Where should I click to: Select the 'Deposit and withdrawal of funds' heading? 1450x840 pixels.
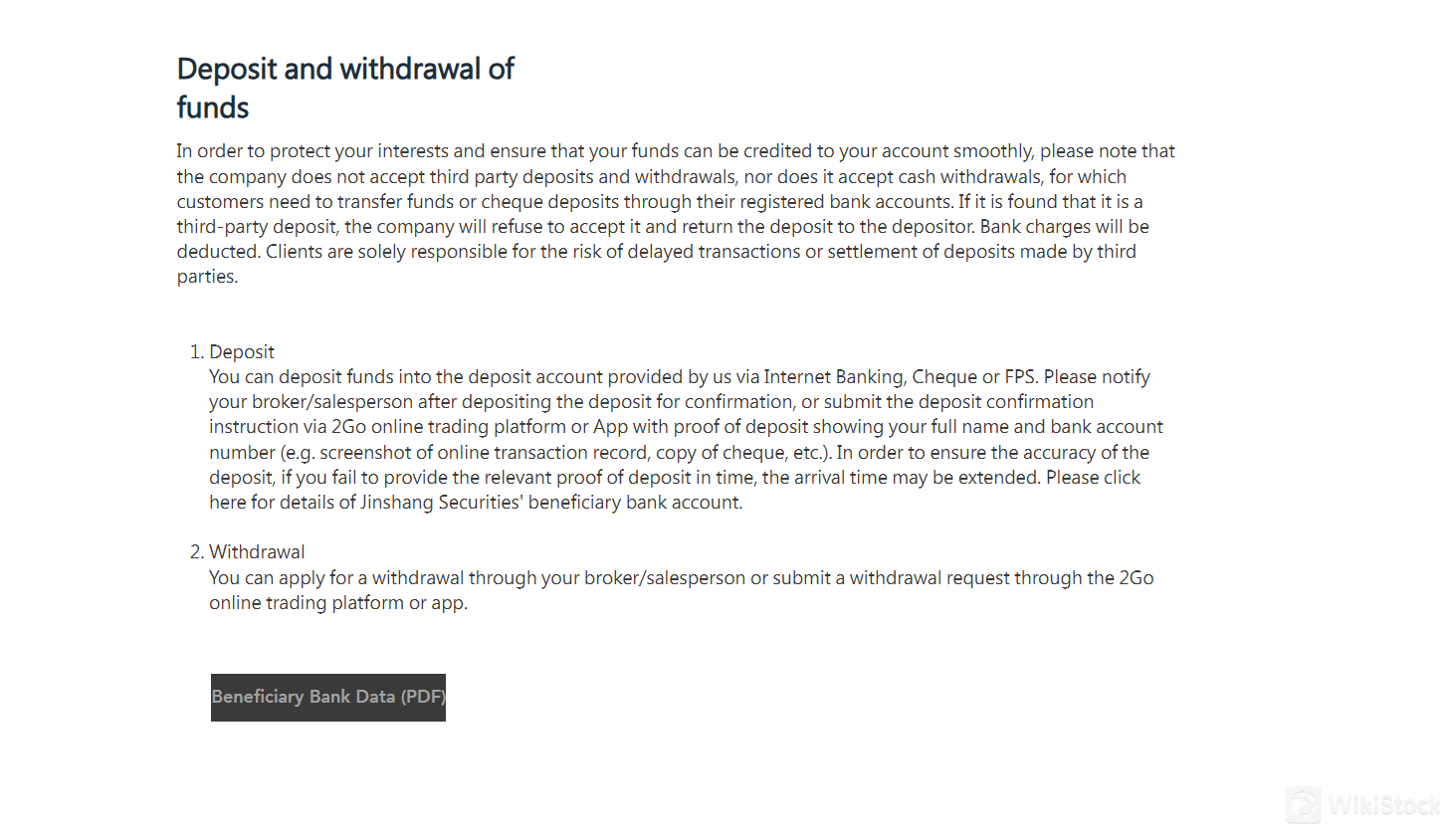[x=345, y=88]
